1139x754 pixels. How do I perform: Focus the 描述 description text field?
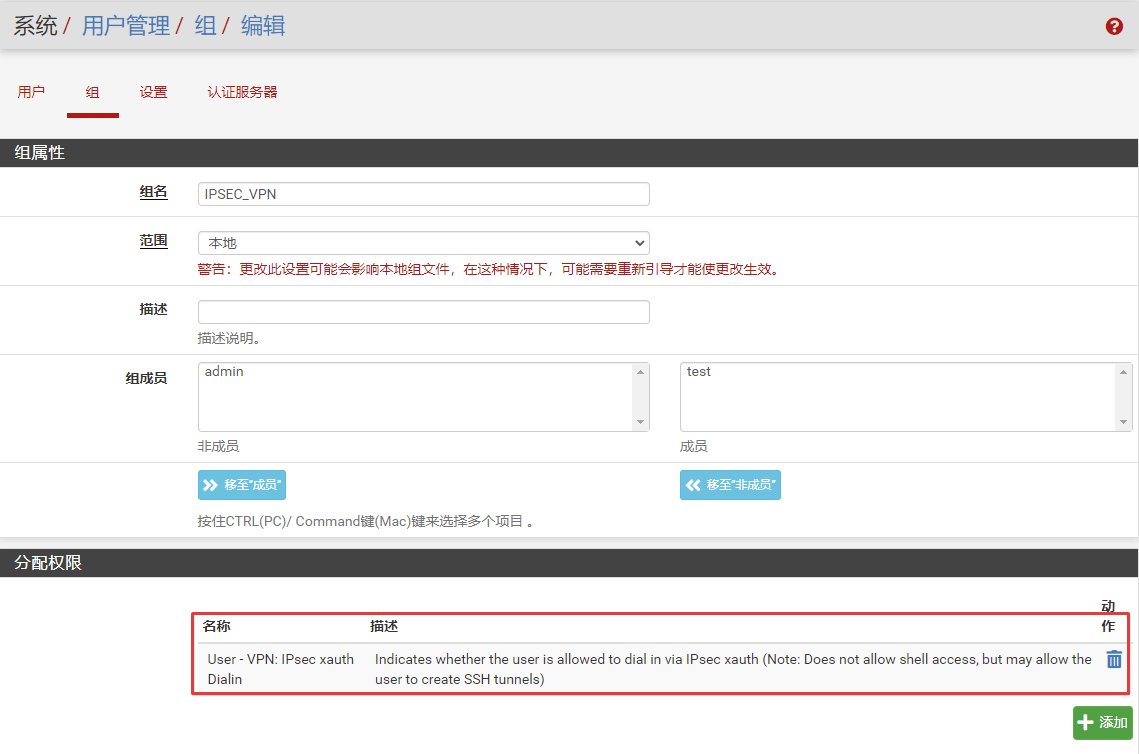(x=423, y=312)
